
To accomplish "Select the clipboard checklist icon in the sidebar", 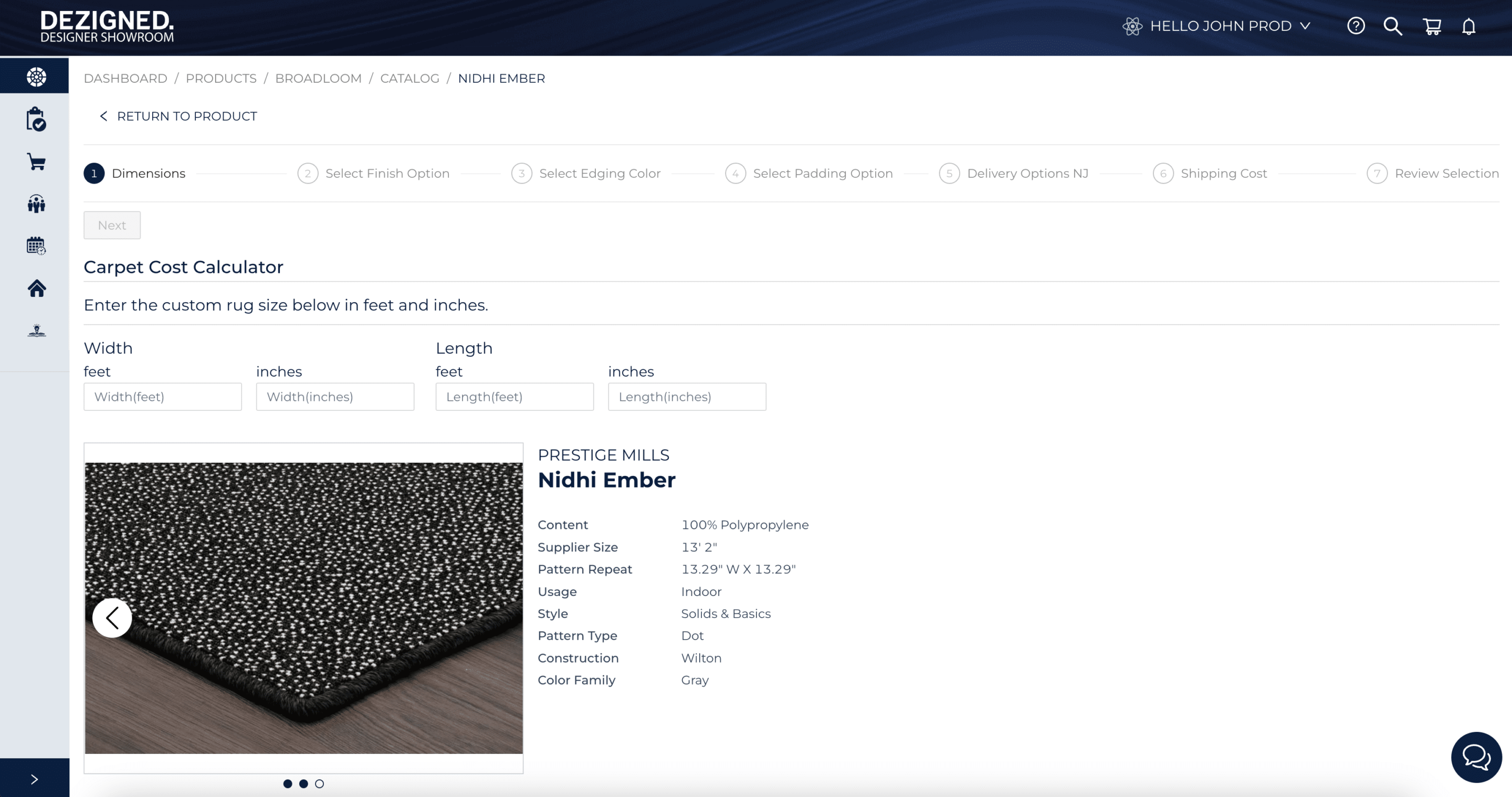I will tap(35, 119).
